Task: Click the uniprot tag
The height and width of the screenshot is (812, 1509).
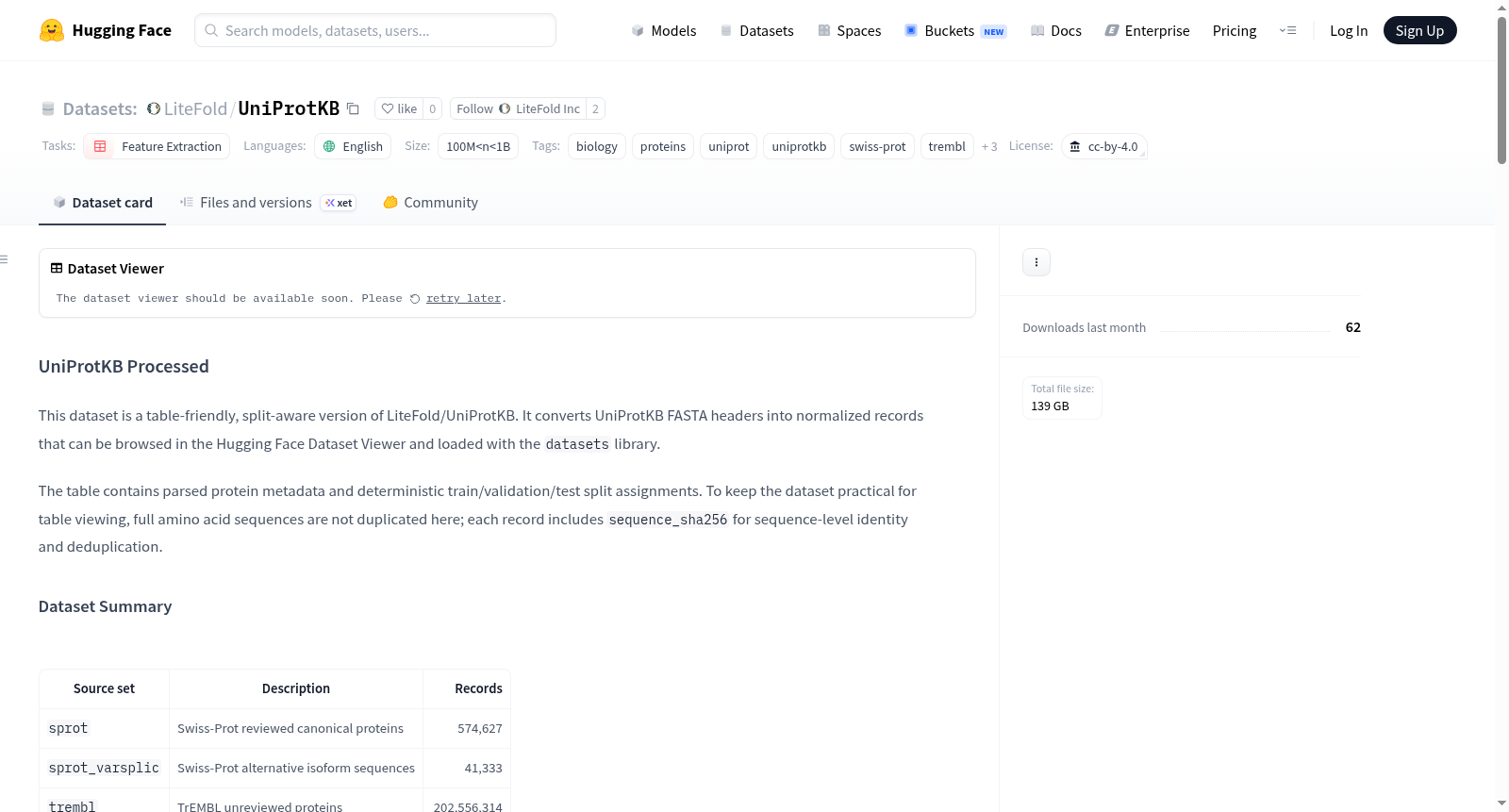Action: [729, 146]
